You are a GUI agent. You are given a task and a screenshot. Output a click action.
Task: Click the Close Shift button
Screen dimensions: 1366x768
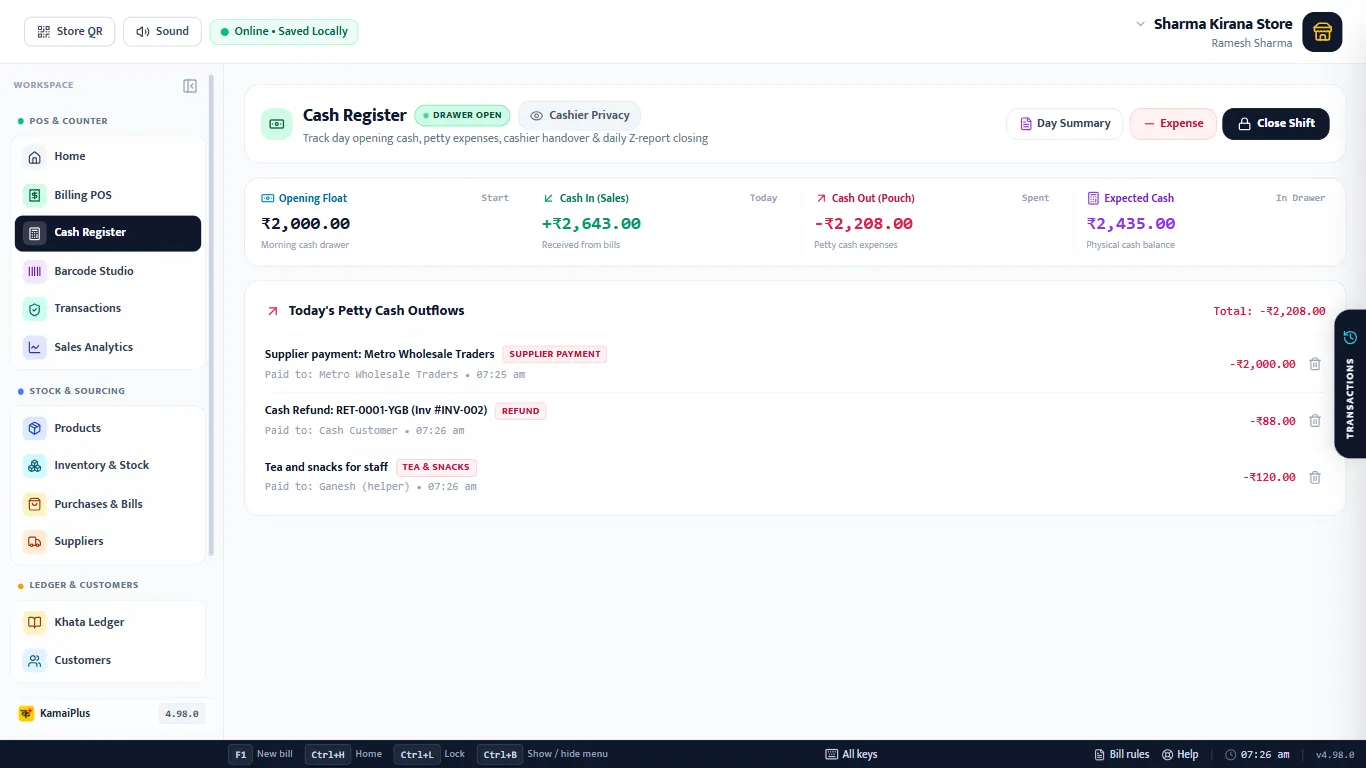coord(1276,124)
